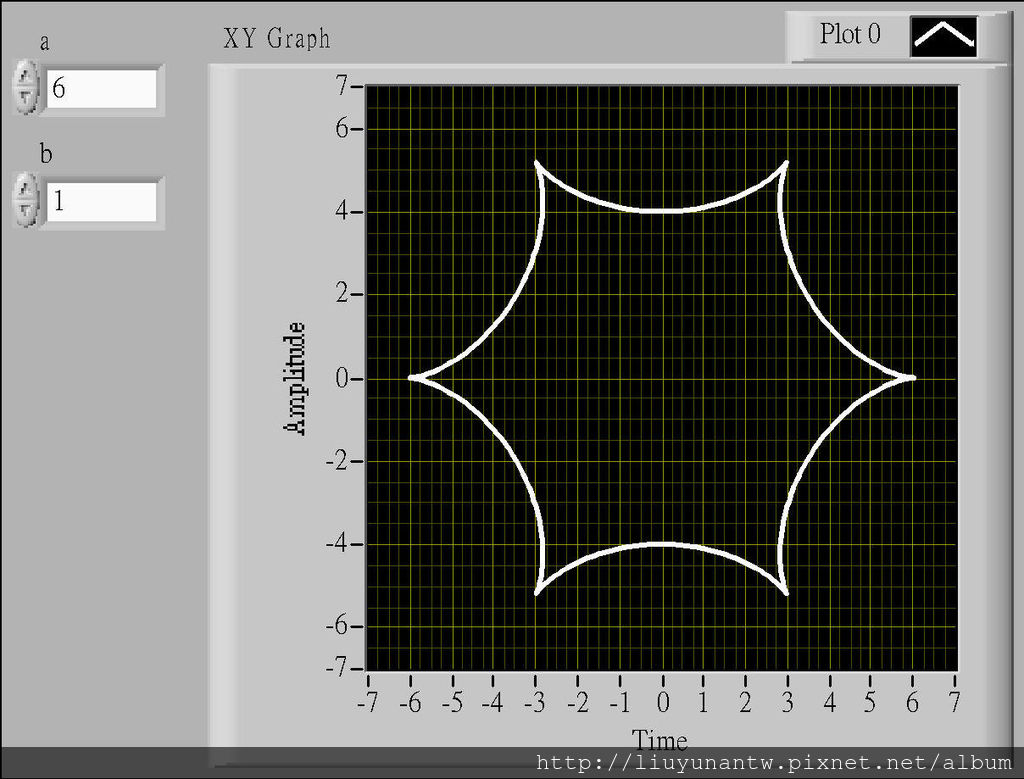Click the left cusp of the curve at x=-6
The height and width of the screenshot is (779, 1024).
pyautogui.click(x=412, y=377)
